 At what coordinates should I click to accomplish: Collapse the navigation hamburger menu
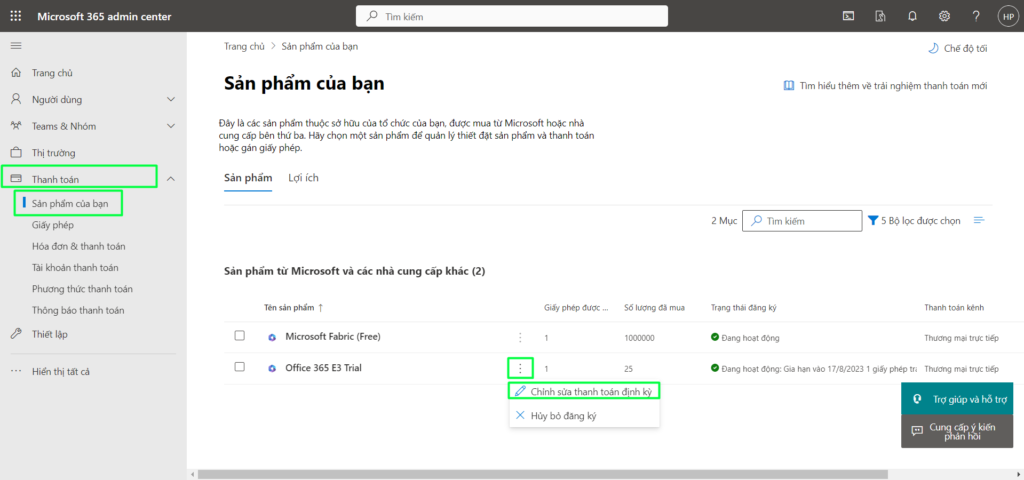(16, 46)
